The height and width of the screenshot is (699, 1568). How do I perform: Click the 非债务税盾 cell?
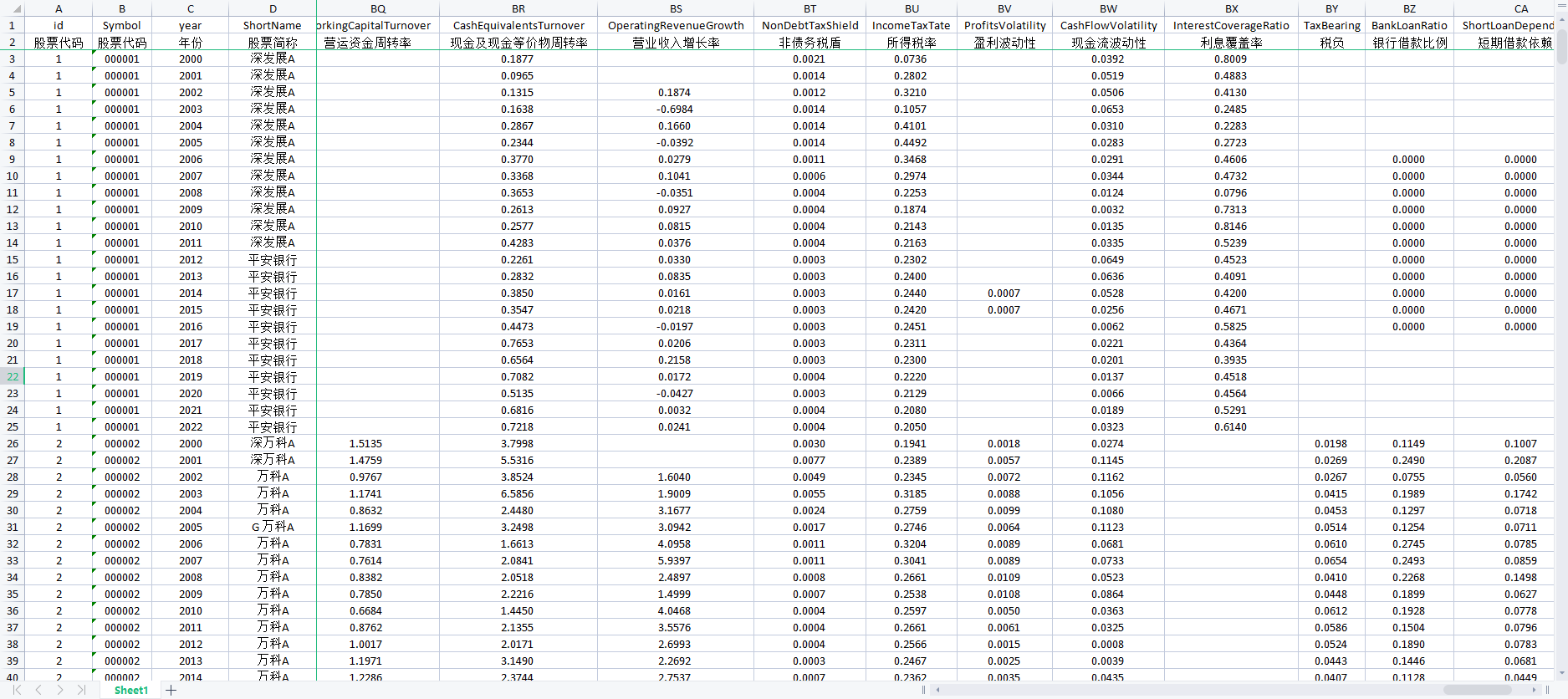[810, 42]
